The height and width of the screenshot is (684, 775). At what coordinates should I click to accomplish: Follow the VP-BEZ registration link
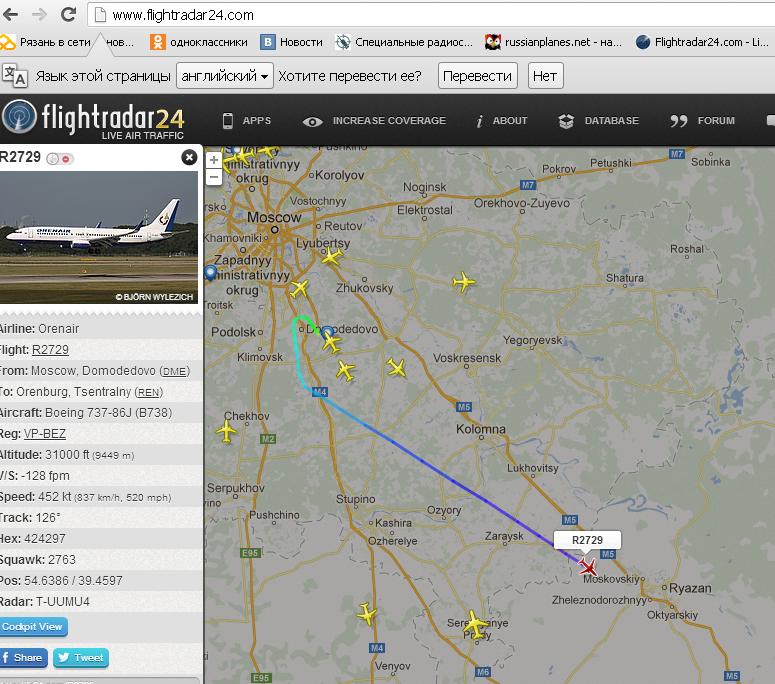[x=44, y=433]
